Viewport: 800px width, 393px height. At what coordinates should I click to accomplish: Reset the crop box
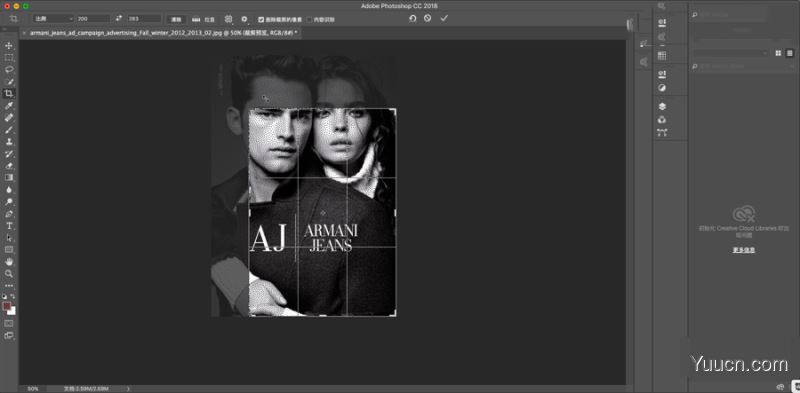pos(413,18)
